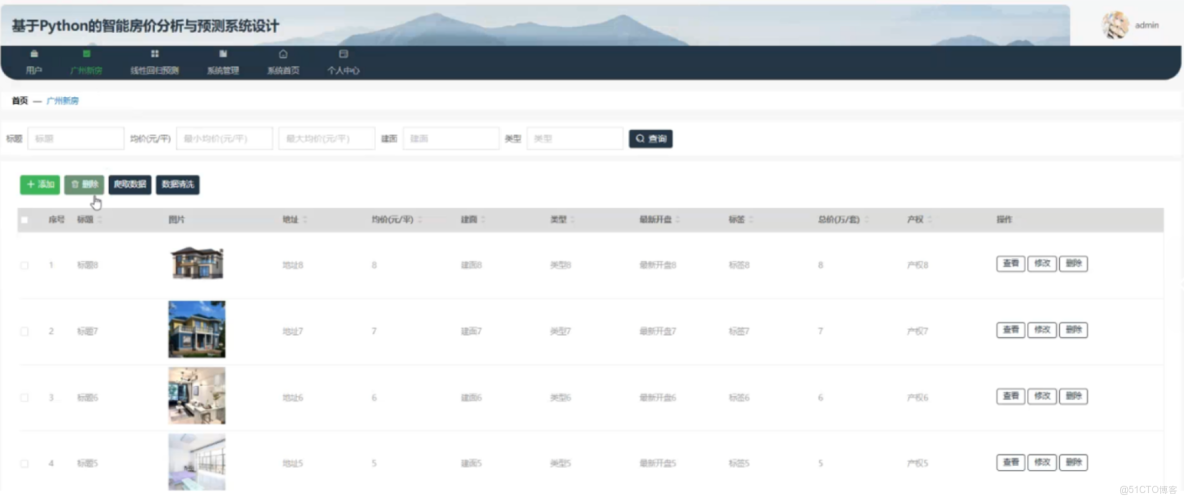This screenshot has width=1184, height=501.
Task: Open the blue villa thumbnail in row 标题7
Action: click(x=196, y=329)
